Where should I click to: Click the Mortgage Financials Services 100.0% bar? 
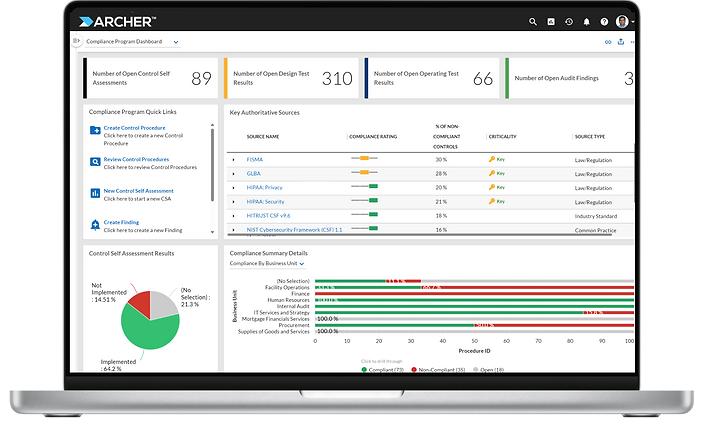point(474,319)
